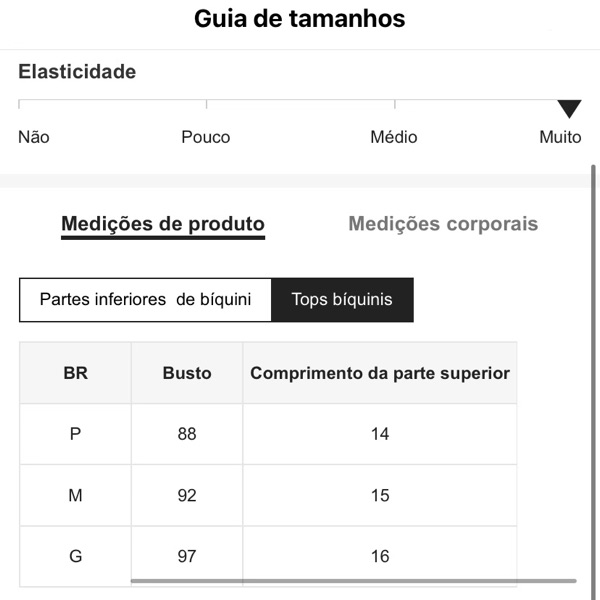Switch to Medições de produto tab

163,224
